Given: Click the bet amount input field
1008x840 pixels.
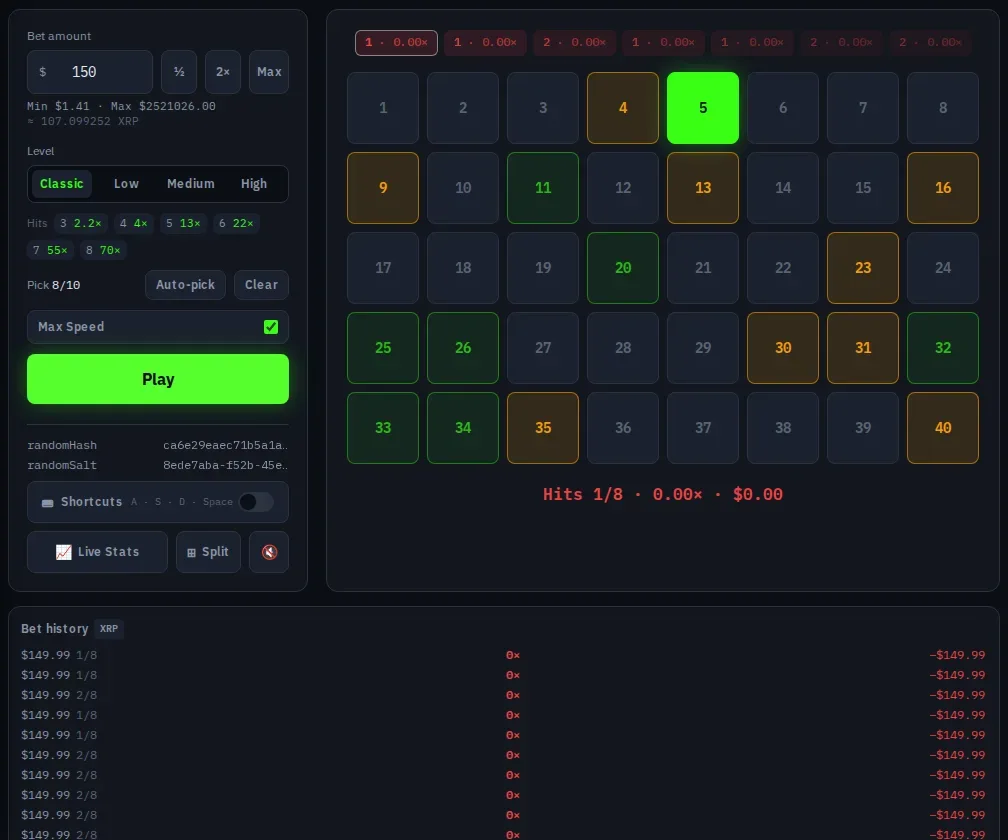Looking at the screenshot, I should [90, 72].
